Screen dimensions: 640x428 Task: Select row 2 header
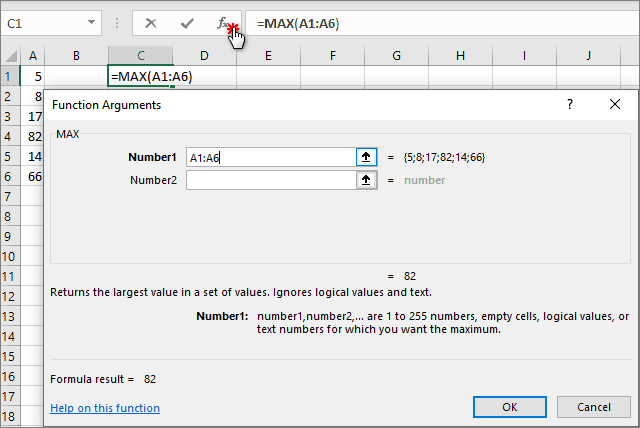[10, 96]
